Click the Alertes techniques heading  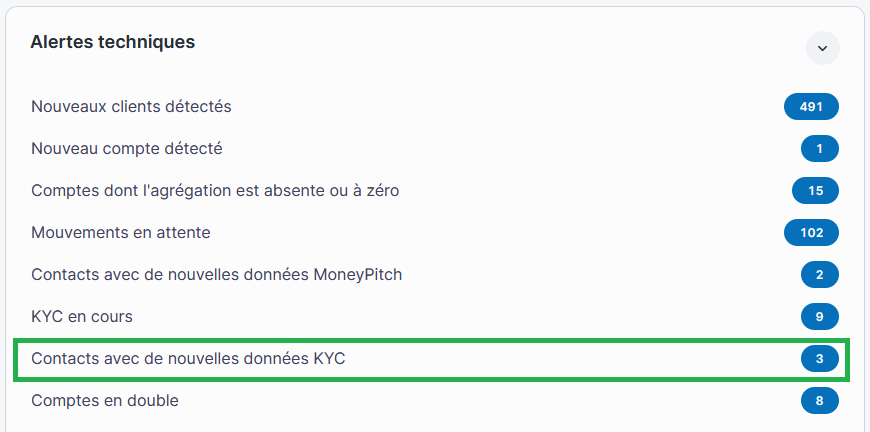point(113,42)
